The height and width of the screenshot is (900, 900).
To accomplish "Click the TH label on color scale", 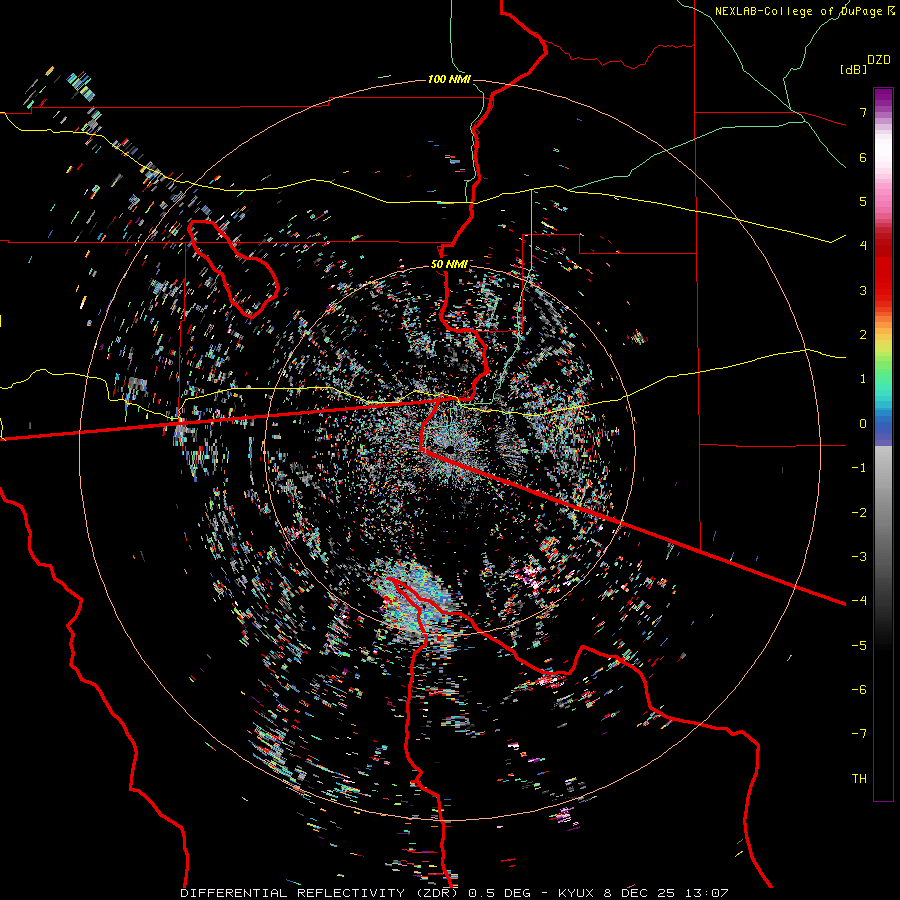I will point(859,779).
